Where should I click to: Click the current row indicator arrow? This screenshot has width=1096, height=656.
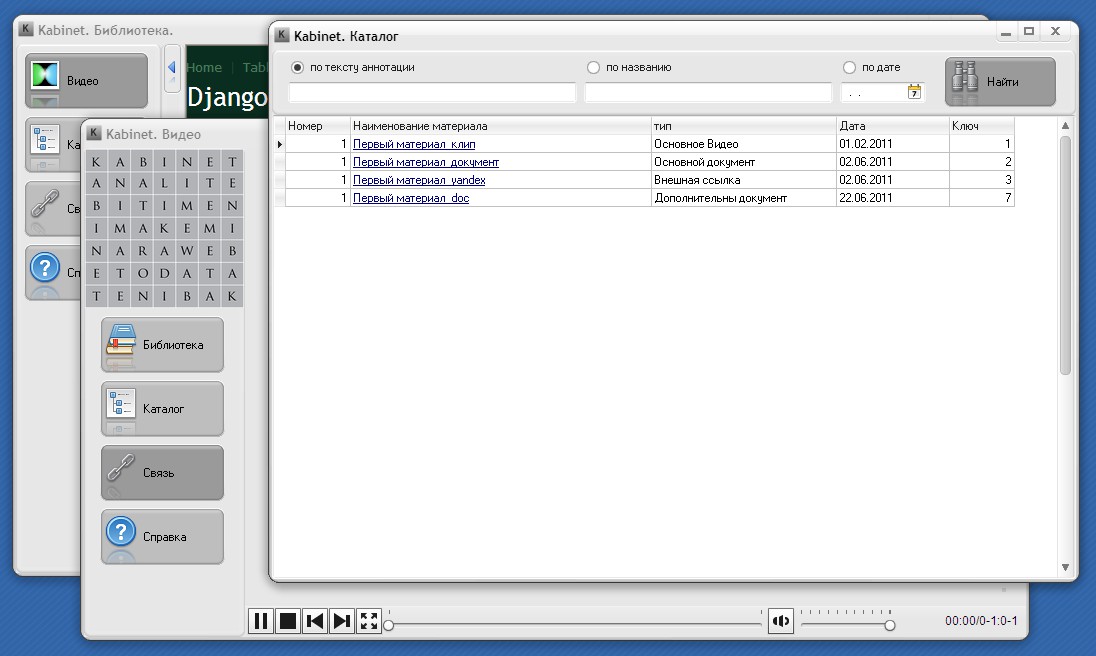click(x=280, y=144)
